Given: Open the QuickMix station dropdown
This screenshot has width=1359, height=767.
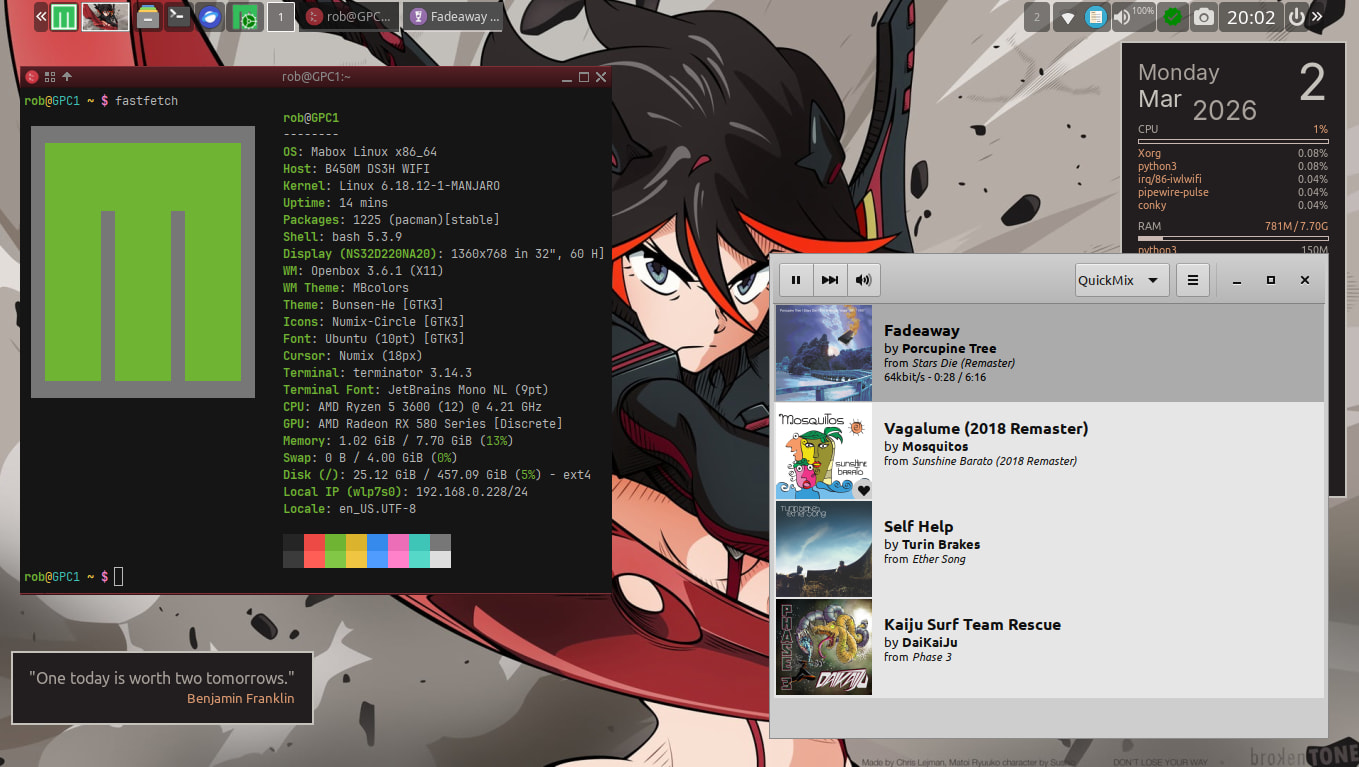Looking at the screenshot, I should (1122, 280).
